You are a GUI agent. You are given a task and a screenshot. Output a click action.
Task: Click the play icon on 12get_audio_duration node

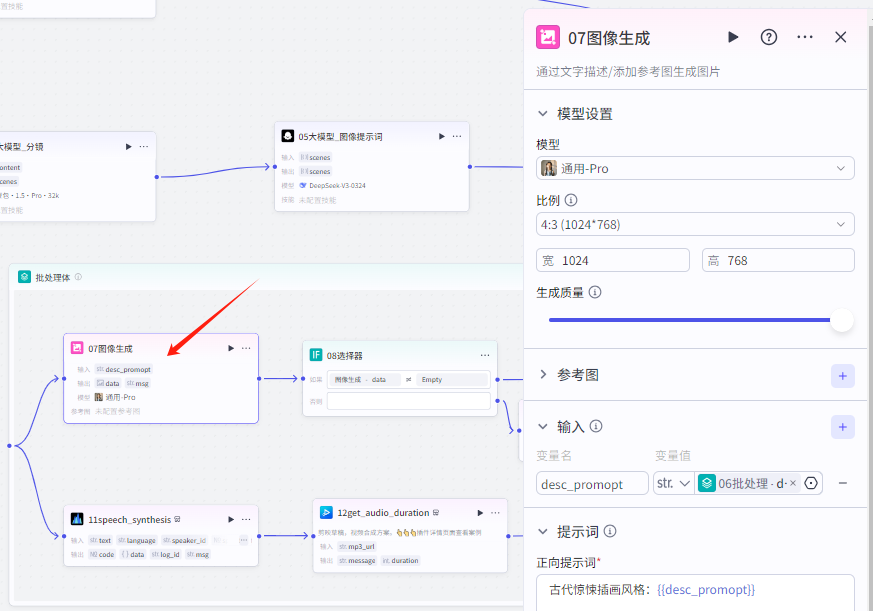(x=325, y=512)
